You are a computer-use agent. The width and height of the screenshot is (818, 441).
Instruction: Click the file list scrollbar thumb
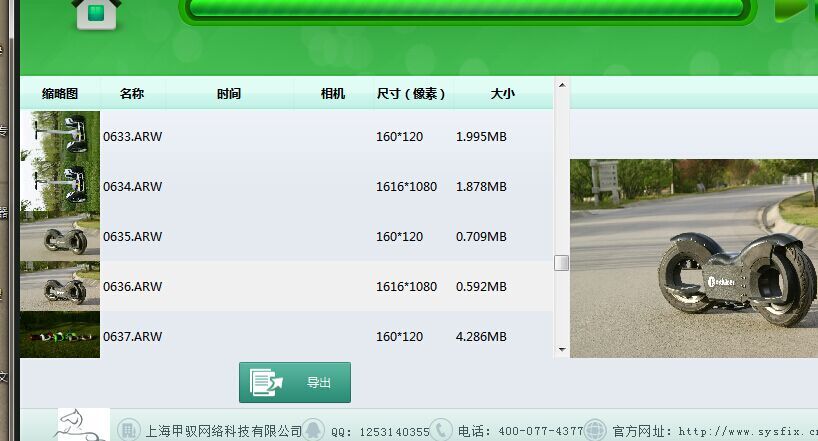561,263
